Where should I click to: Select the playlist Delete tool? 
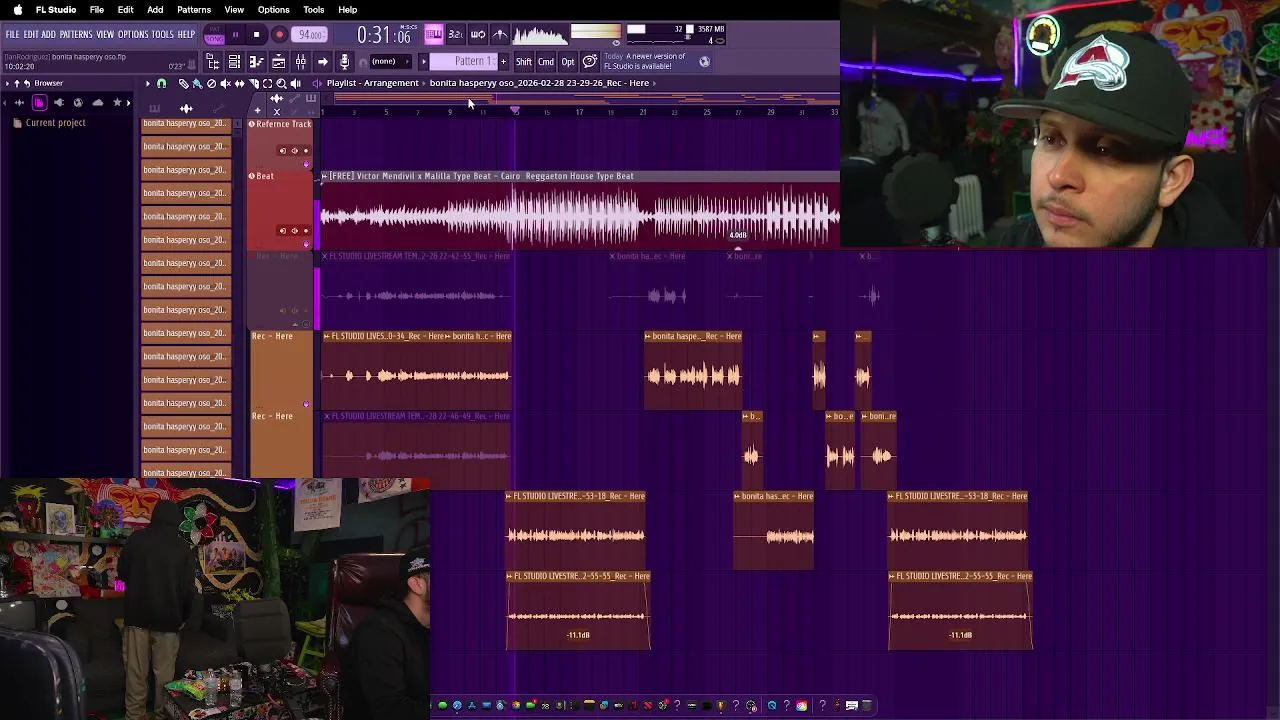(211, 84)
